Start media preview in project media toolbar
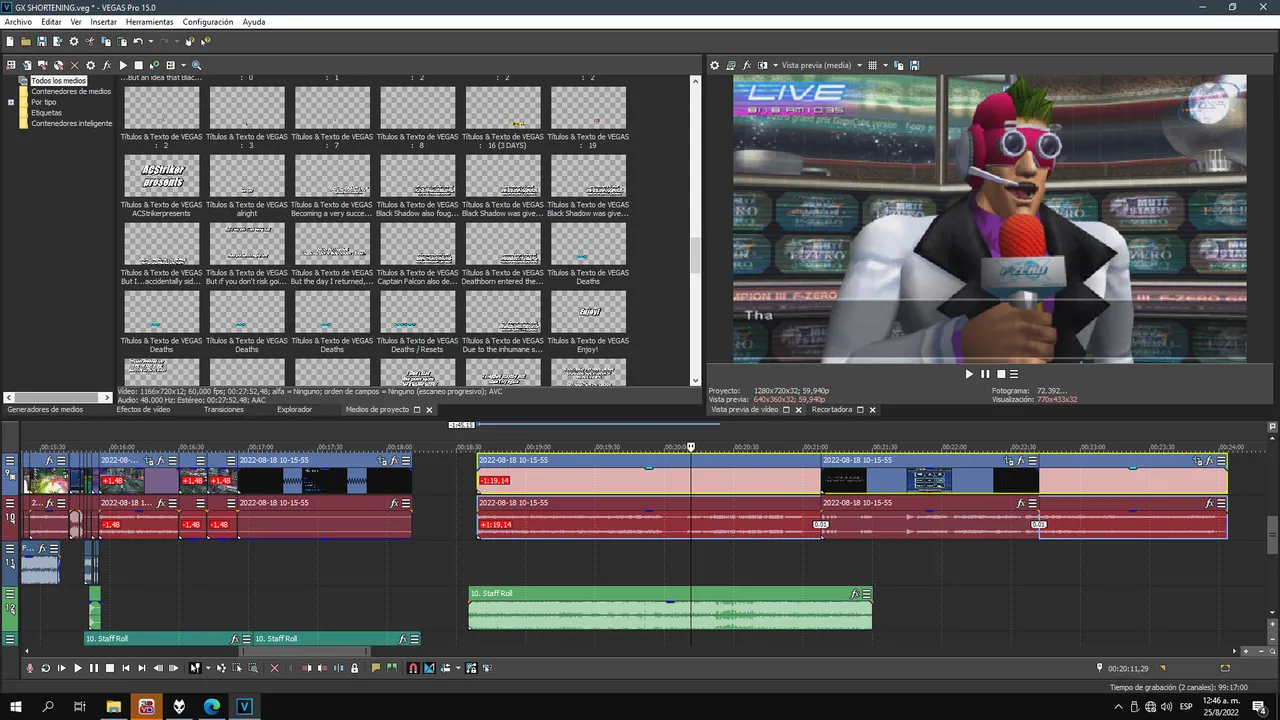The width and height of the screenshot is (1280, 720). tap(123, 65)
